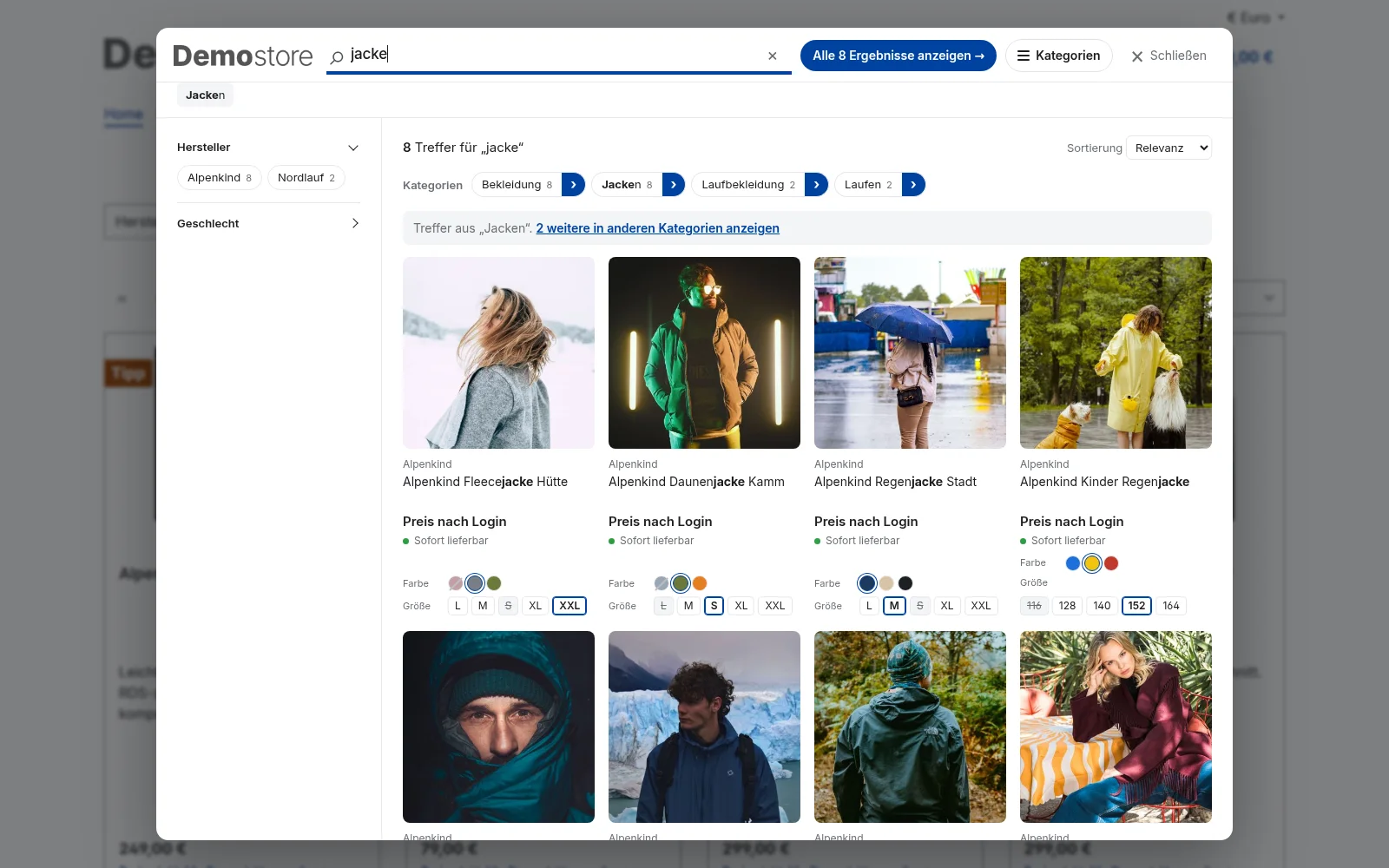The width and height of the screenshot is (1389, 868).
Task: Filter by Alpenkind manufacturer
Action: pos(220,178)
